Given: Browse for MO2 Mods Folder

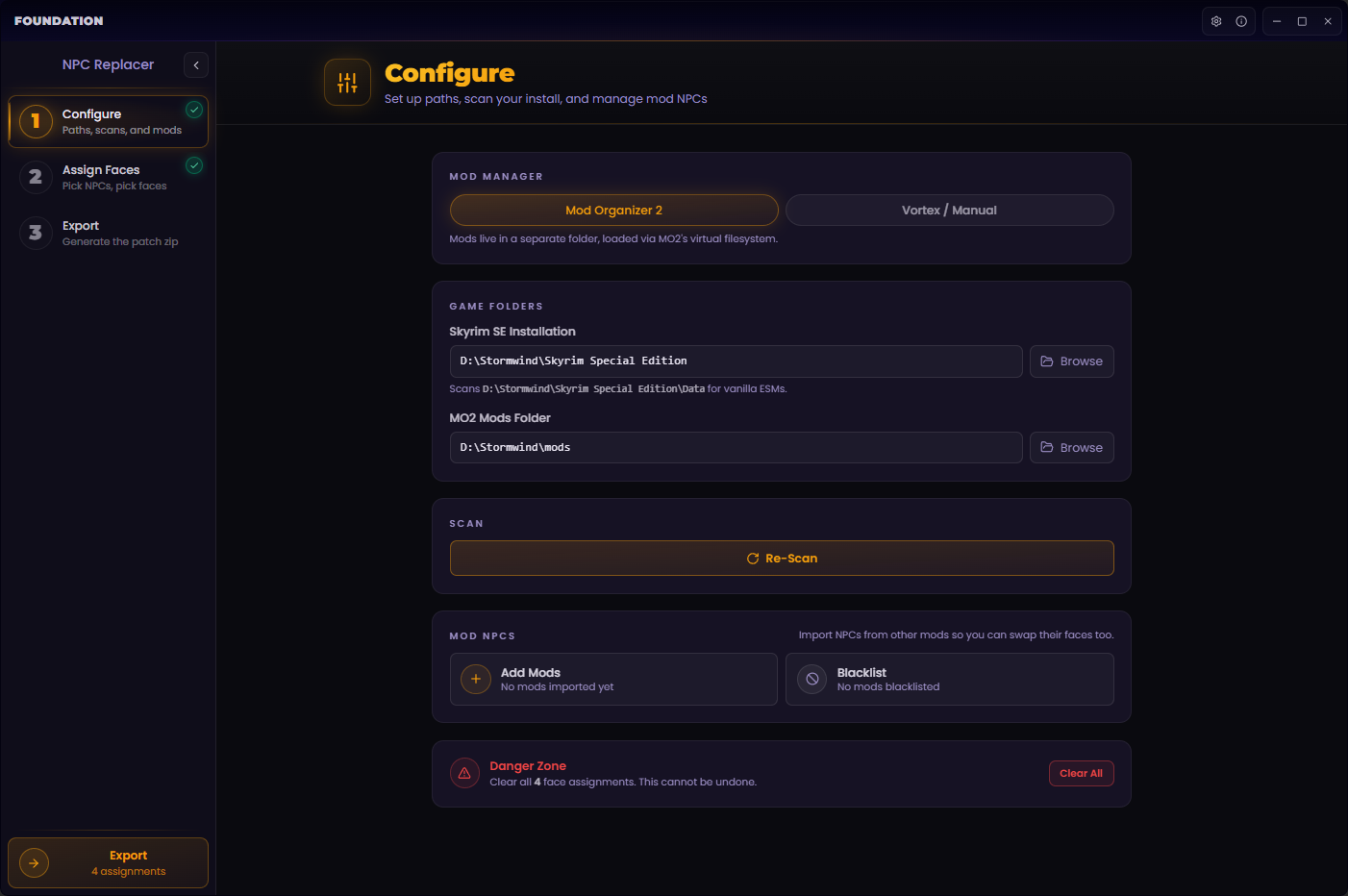Looking at the screenshot, I should (1071, 448).
